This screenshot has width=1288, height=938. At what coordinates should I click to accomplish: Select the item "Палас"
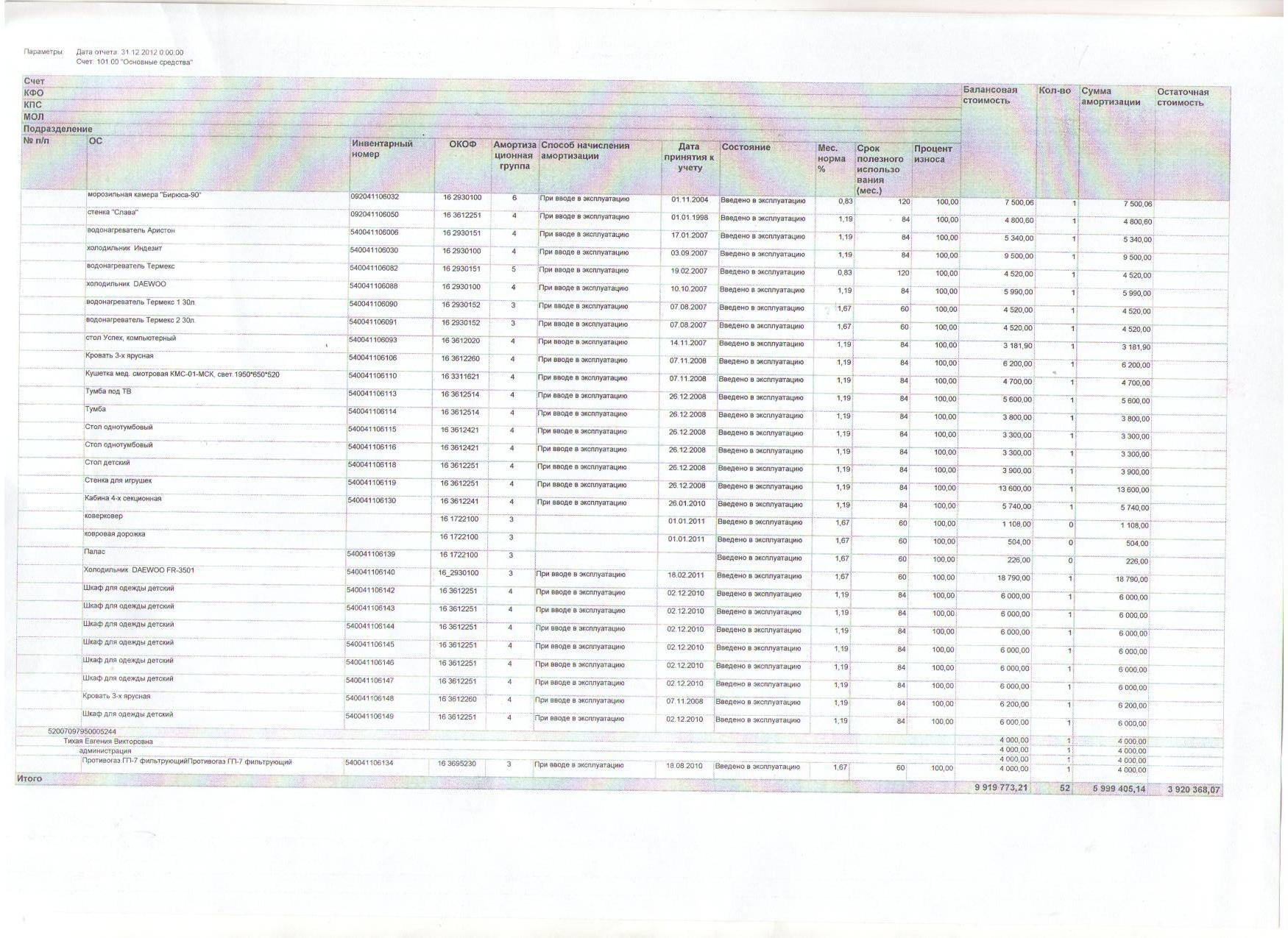[95, 551]
